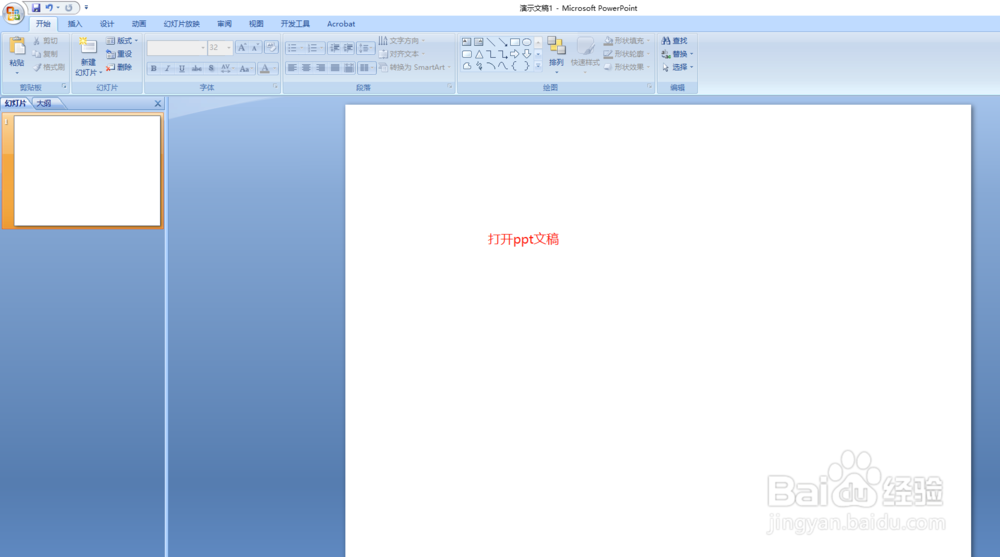
Task: Toggle bold formatting
Action: 154,68
